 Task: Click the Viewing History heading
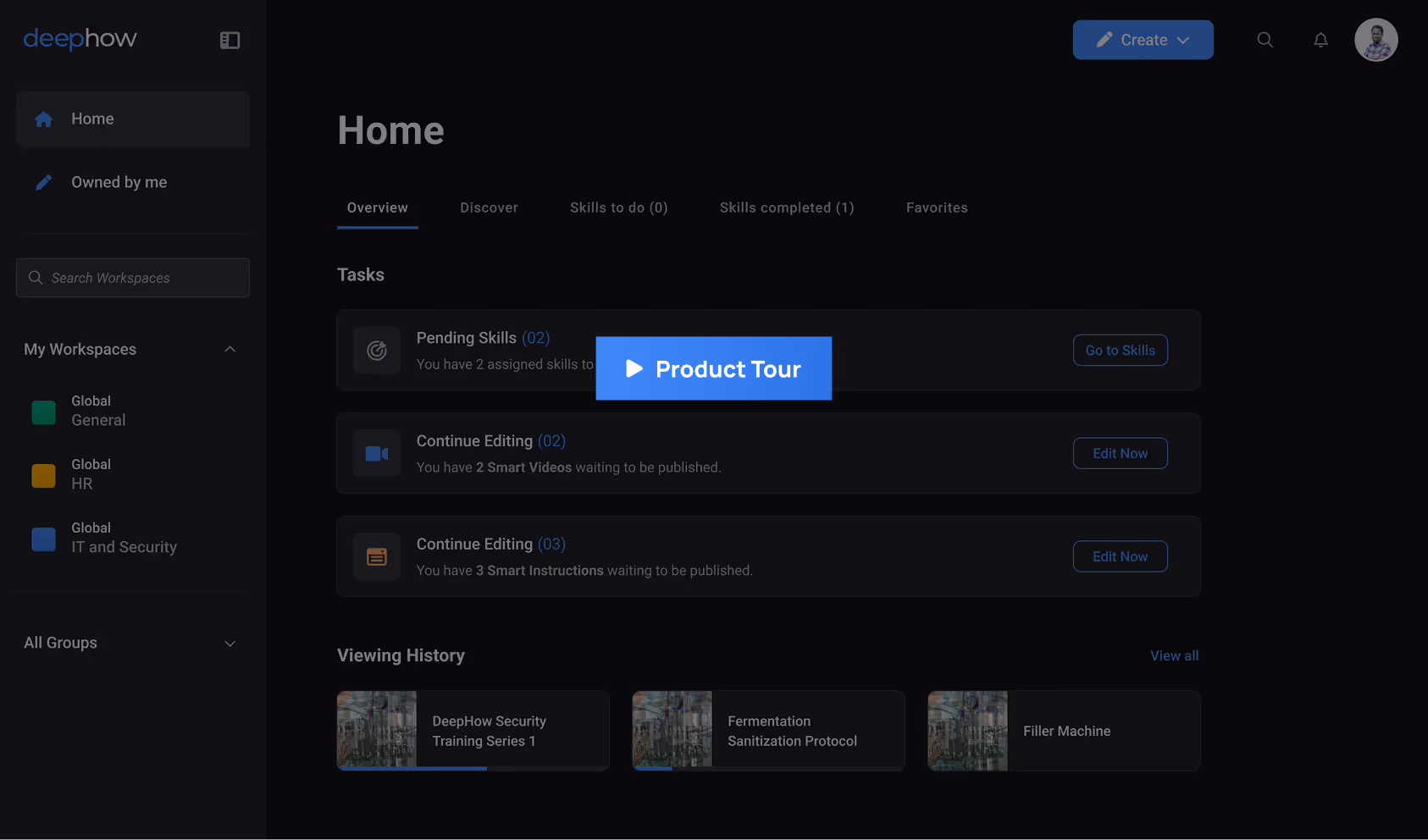[401, 655]
